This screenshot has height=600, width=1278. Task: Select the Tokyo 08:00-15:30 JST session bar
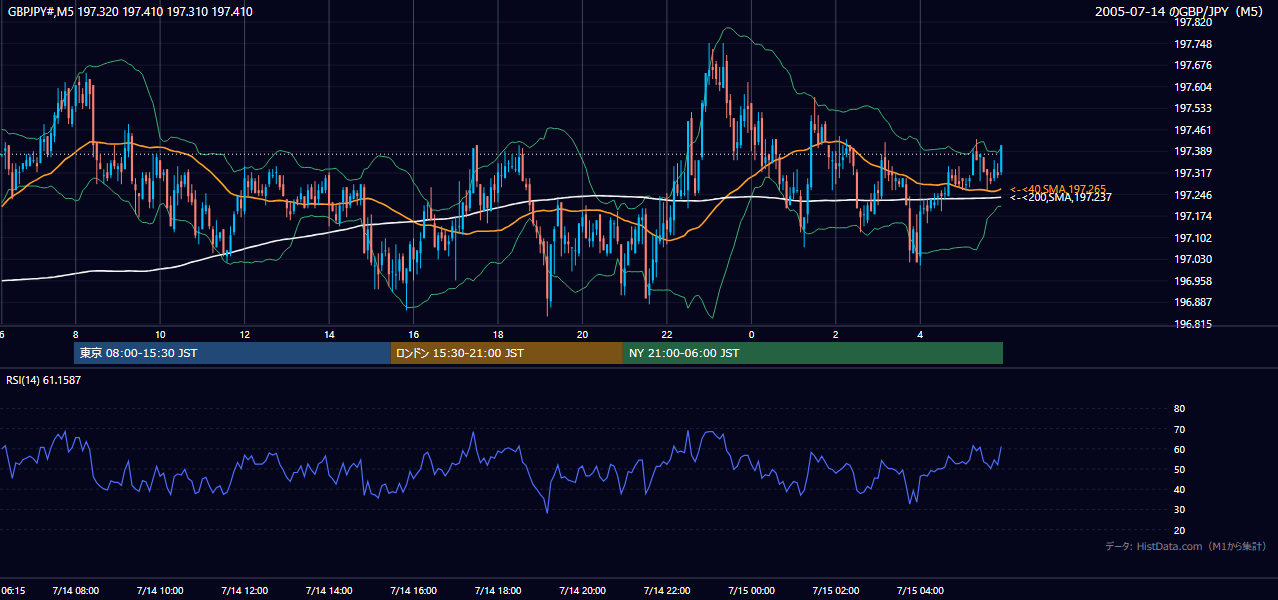click(232, 353)
